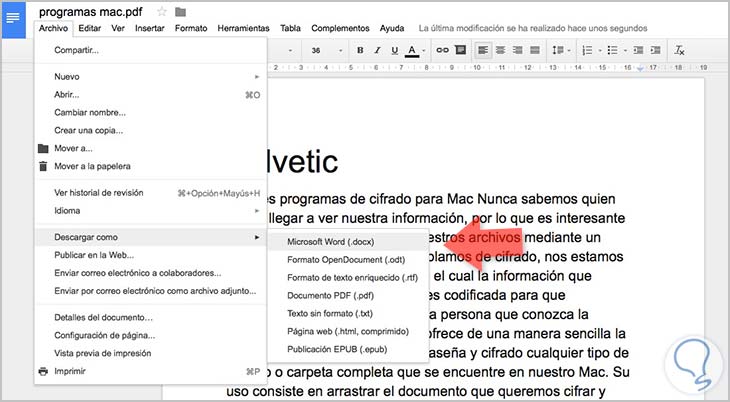Apply numbered list formatting
The width and height of the screenshot is (730, 402).
[x=588, y=50]
